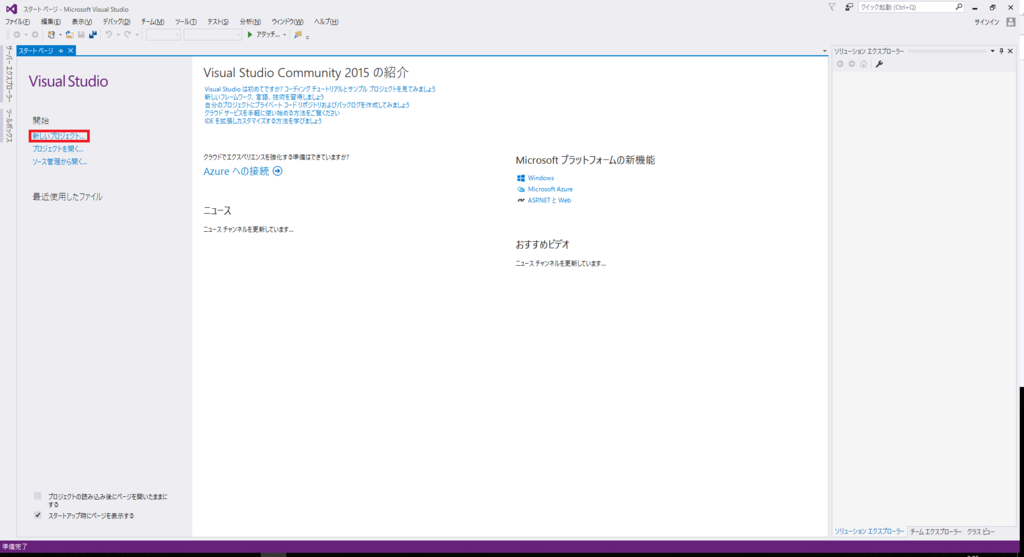Close the スタート ページ tab
1024x557 pixels.
pos(71,50)
